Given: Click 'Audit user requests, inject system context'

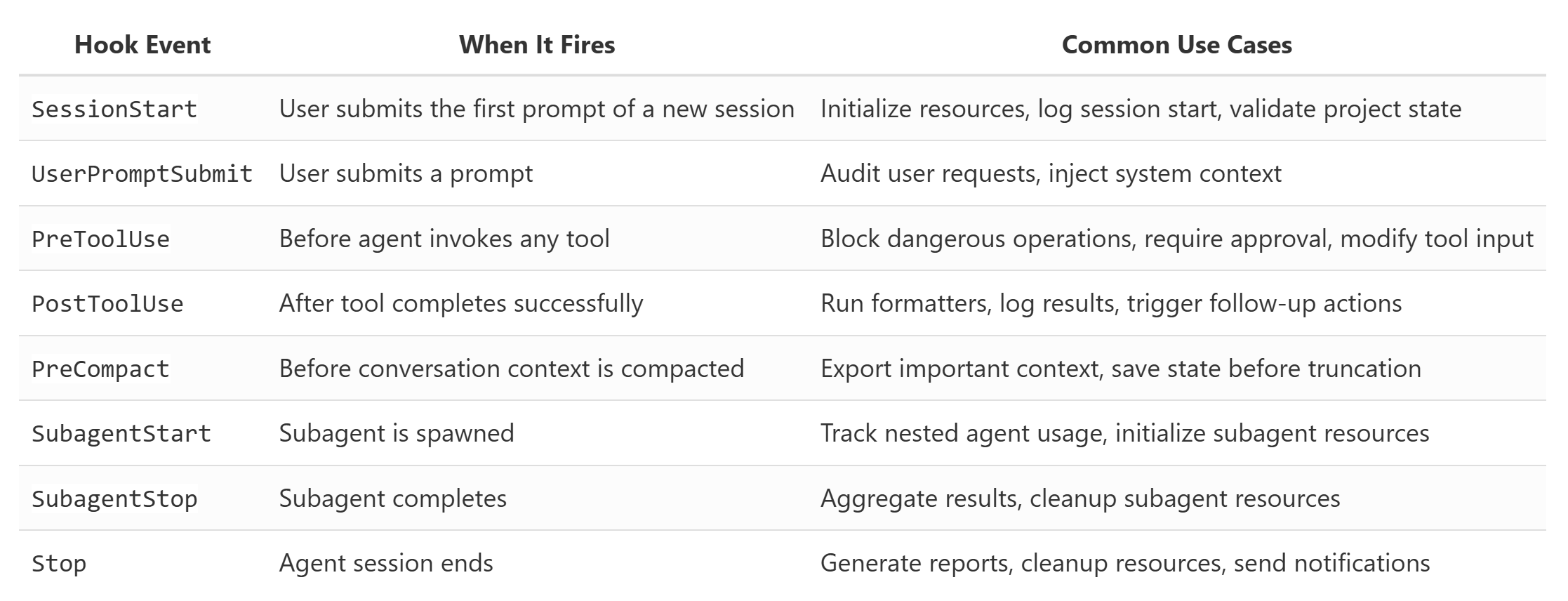Looking at the screenshot, I should 1051,173.
